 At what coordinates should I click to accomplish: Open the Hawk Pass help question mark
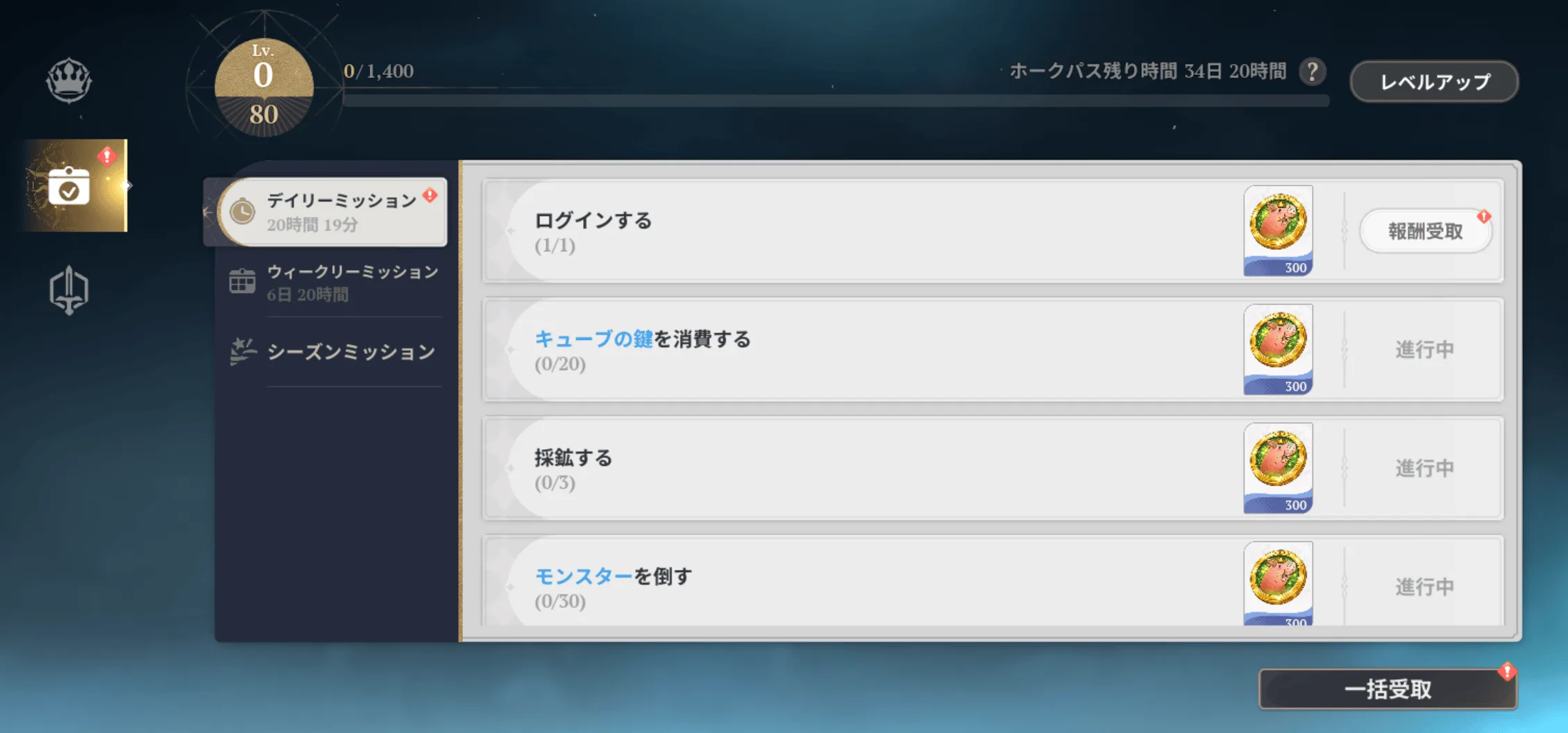1312,71
